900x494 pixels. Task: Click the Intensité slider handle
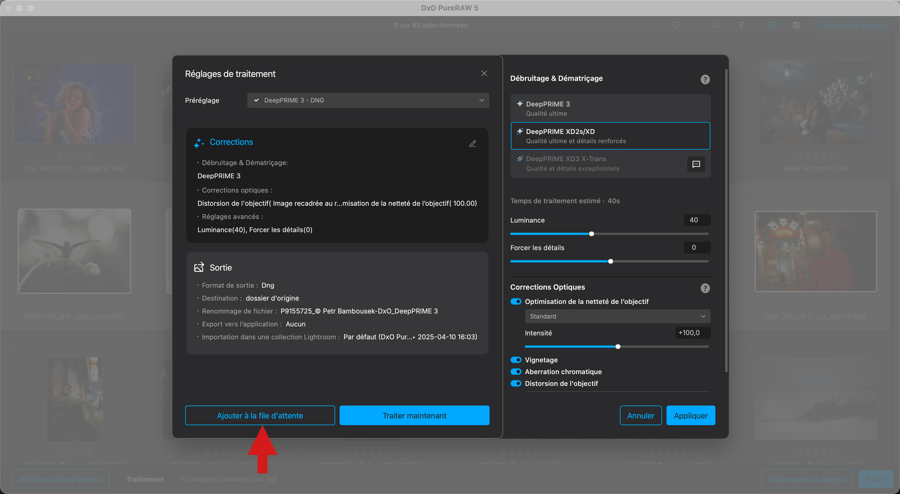pos(618,347)
